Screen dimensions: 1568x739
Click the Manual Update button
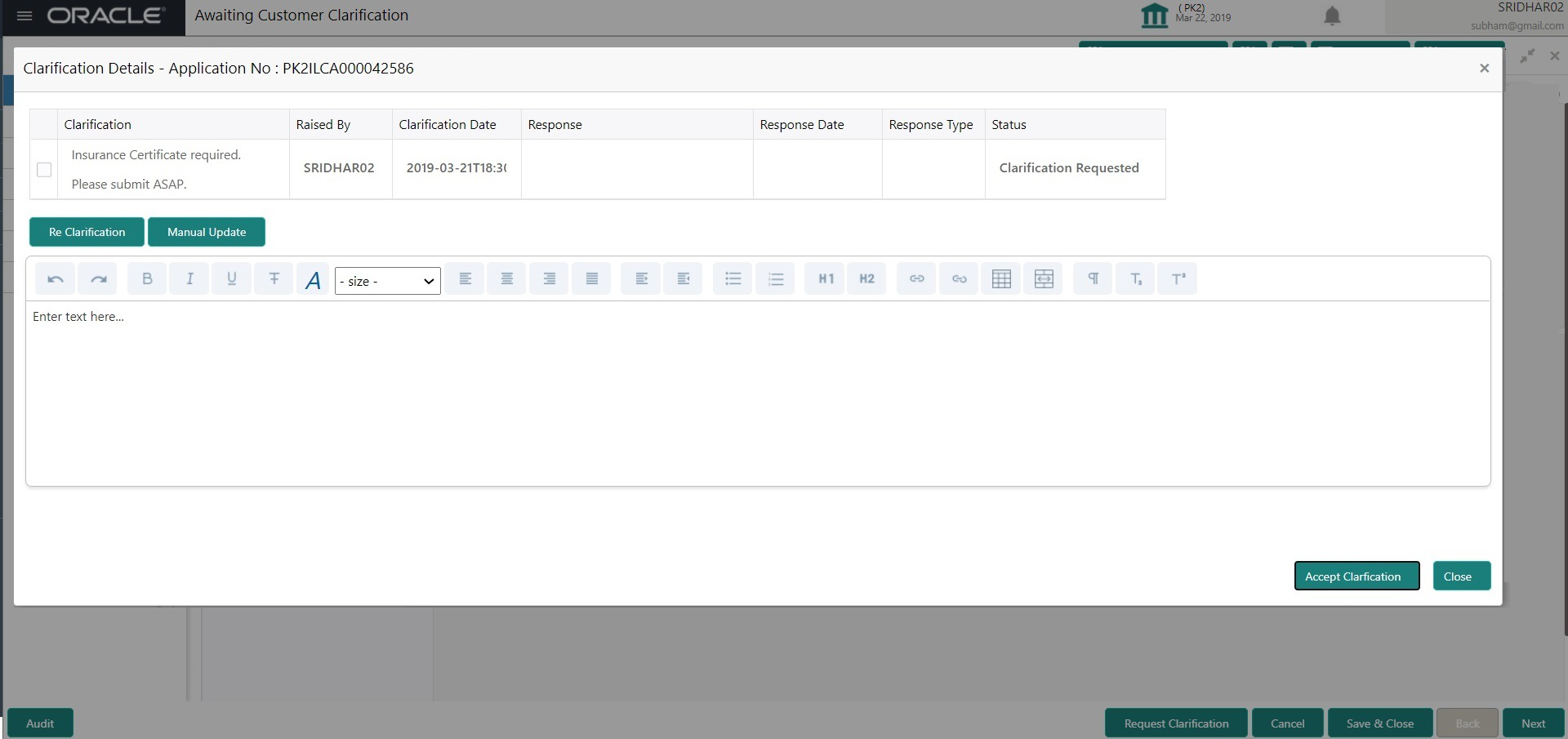(207, 232)
